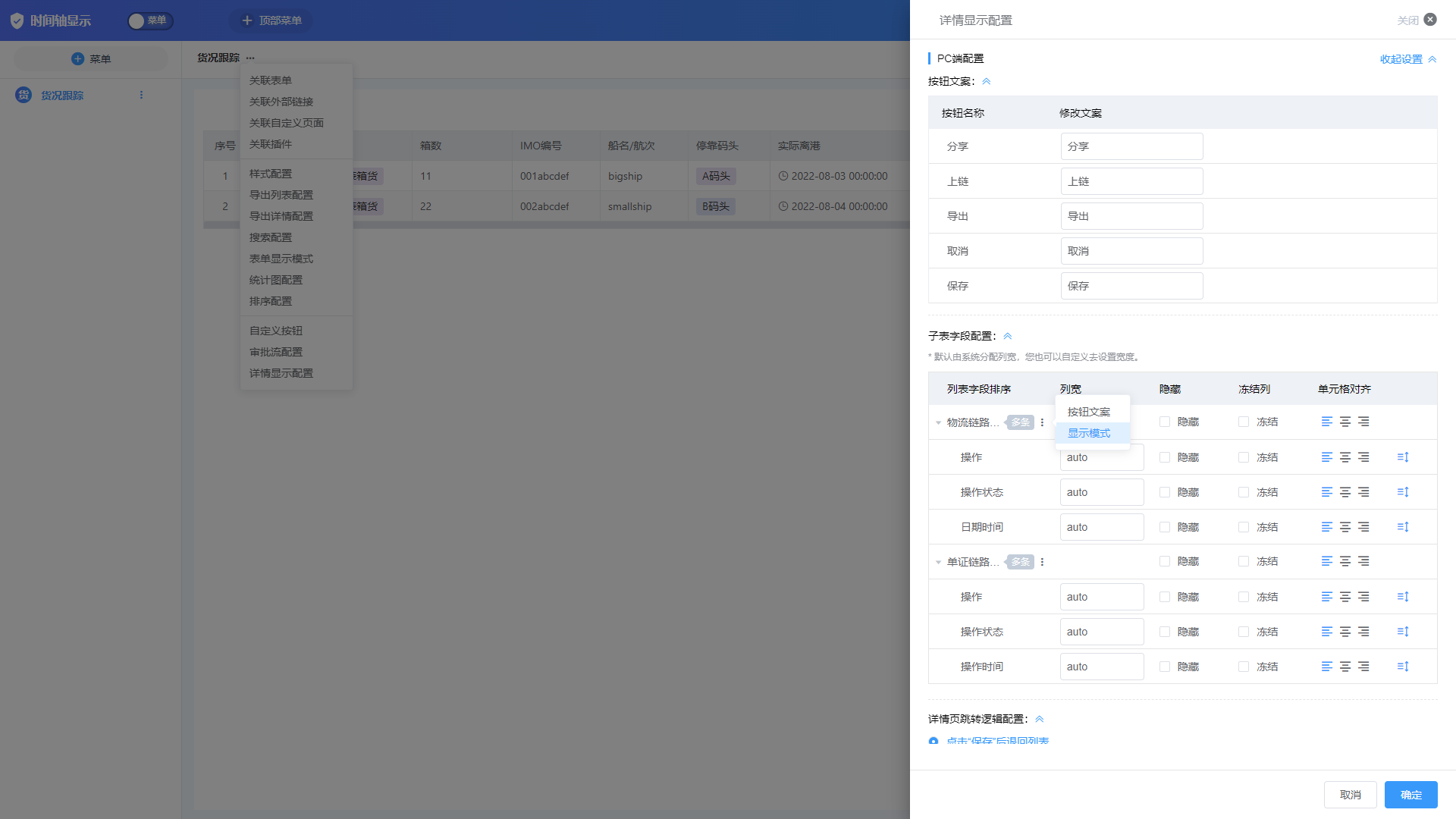Click the plus icon of 菜单 button
The width and height of the screenshot is (1456, 819).
pyautogui.click(x=77, y=58)
